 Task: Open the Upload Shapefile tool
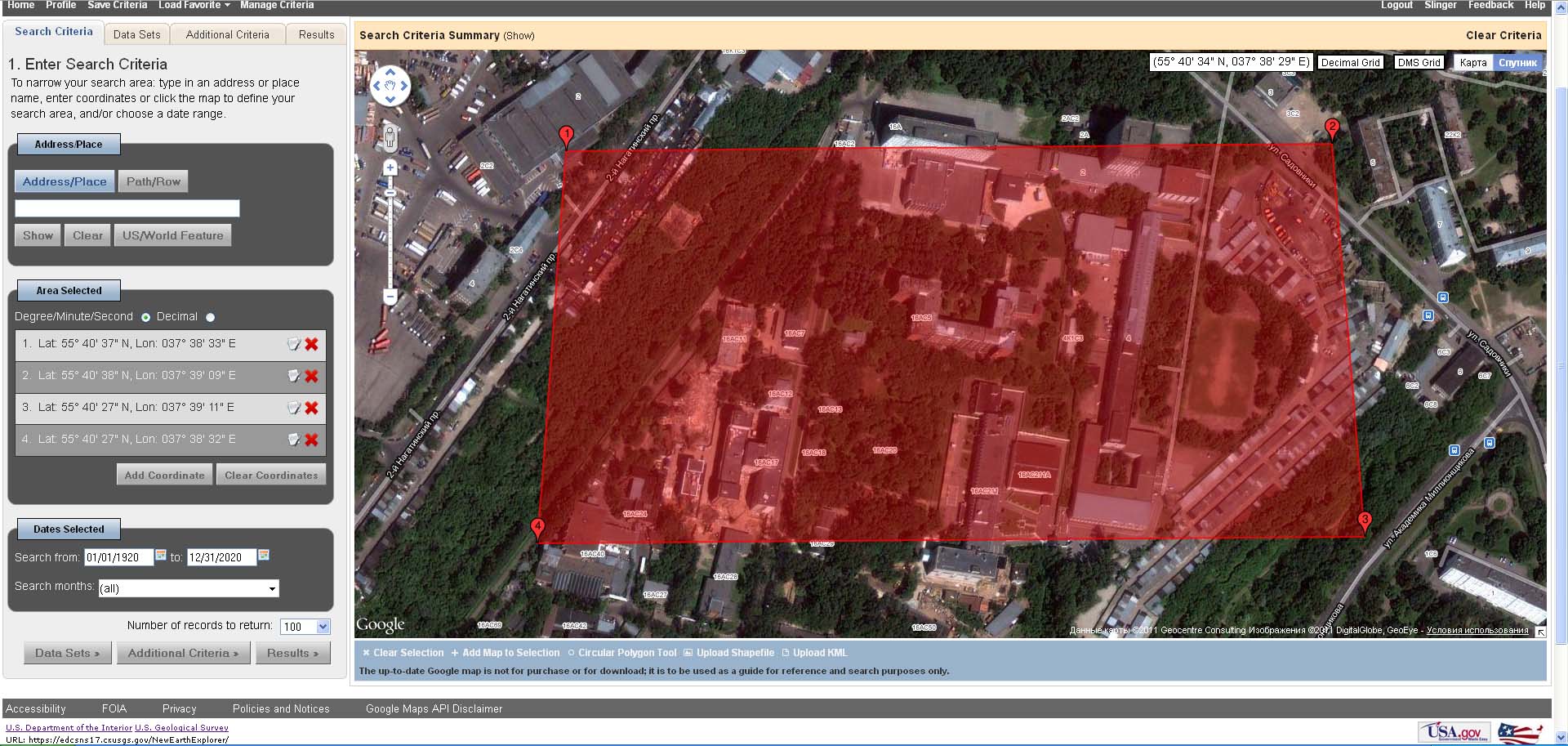pos(734,652)
